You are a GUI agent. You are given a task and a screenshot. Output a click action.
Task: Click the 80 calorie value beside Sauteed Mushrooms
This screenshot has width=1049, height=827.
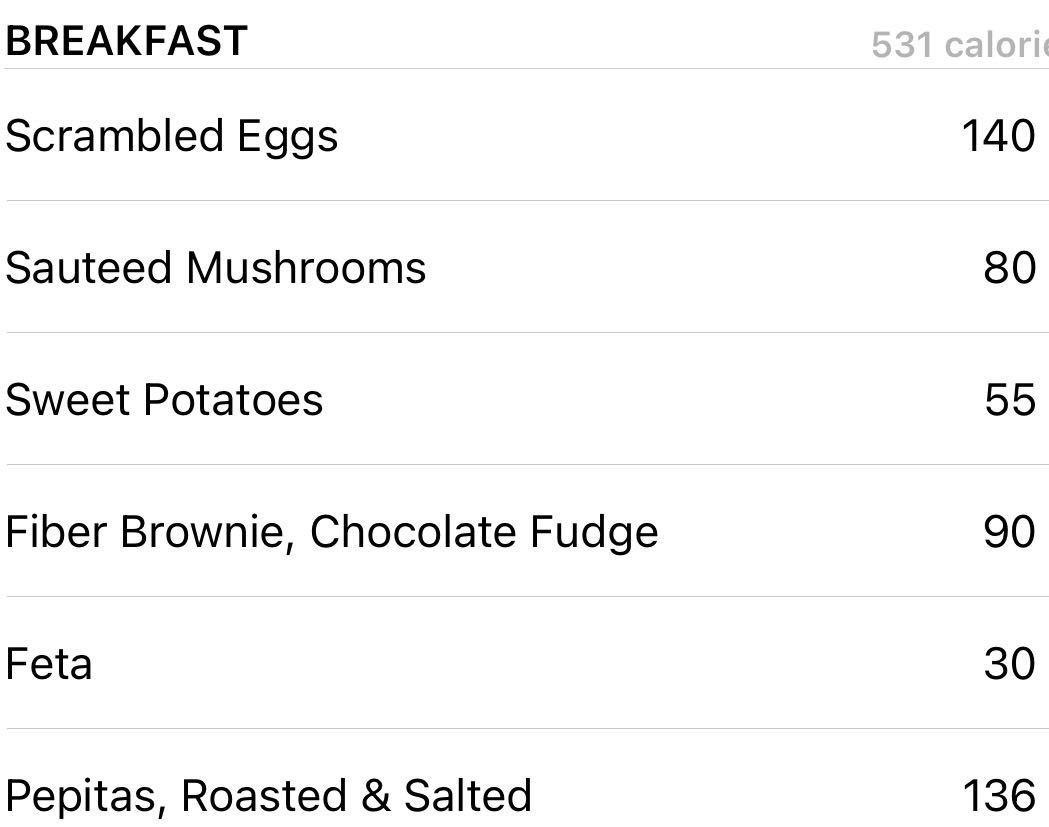tap(1009, 268)
